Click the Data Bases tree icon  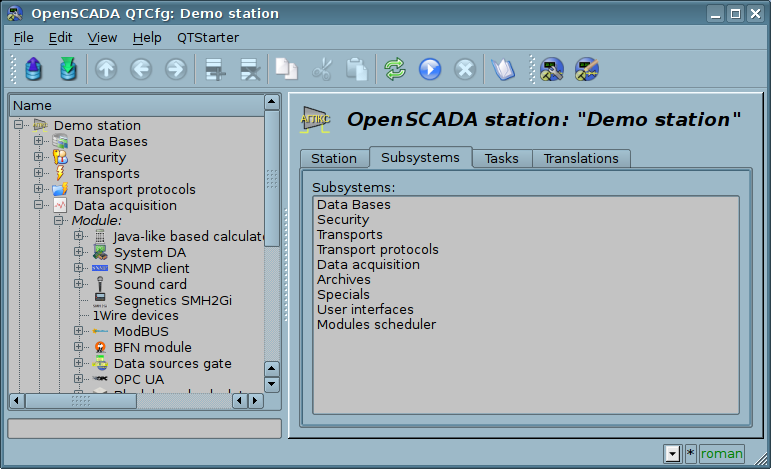[x=60, y=142]
